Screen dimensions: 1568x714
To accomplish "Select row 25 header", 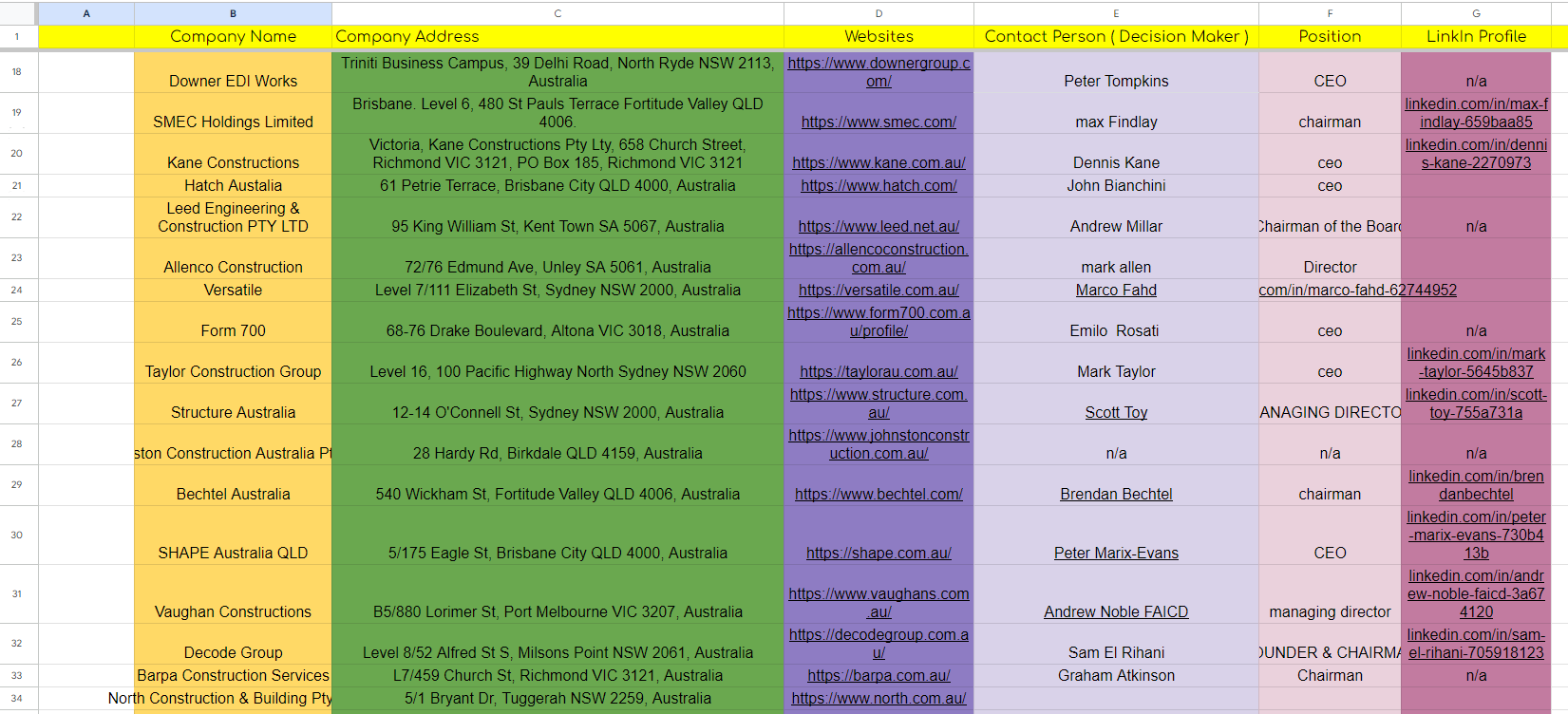I will pyautogui.click(x=17, y=322).
